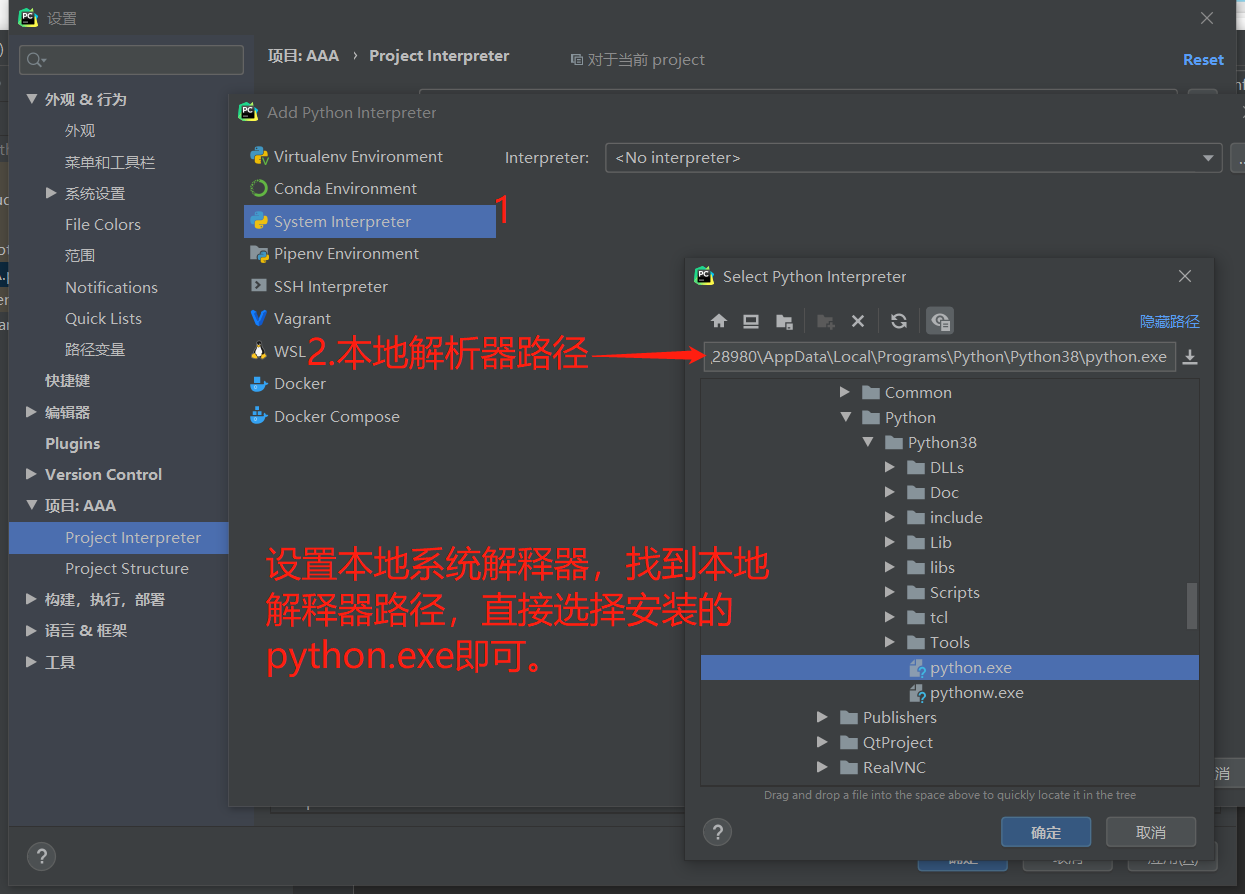1245x894 pixels.
Task: Open help via the question mark icon
Action: pyautogui.click(x=717, y=831)
